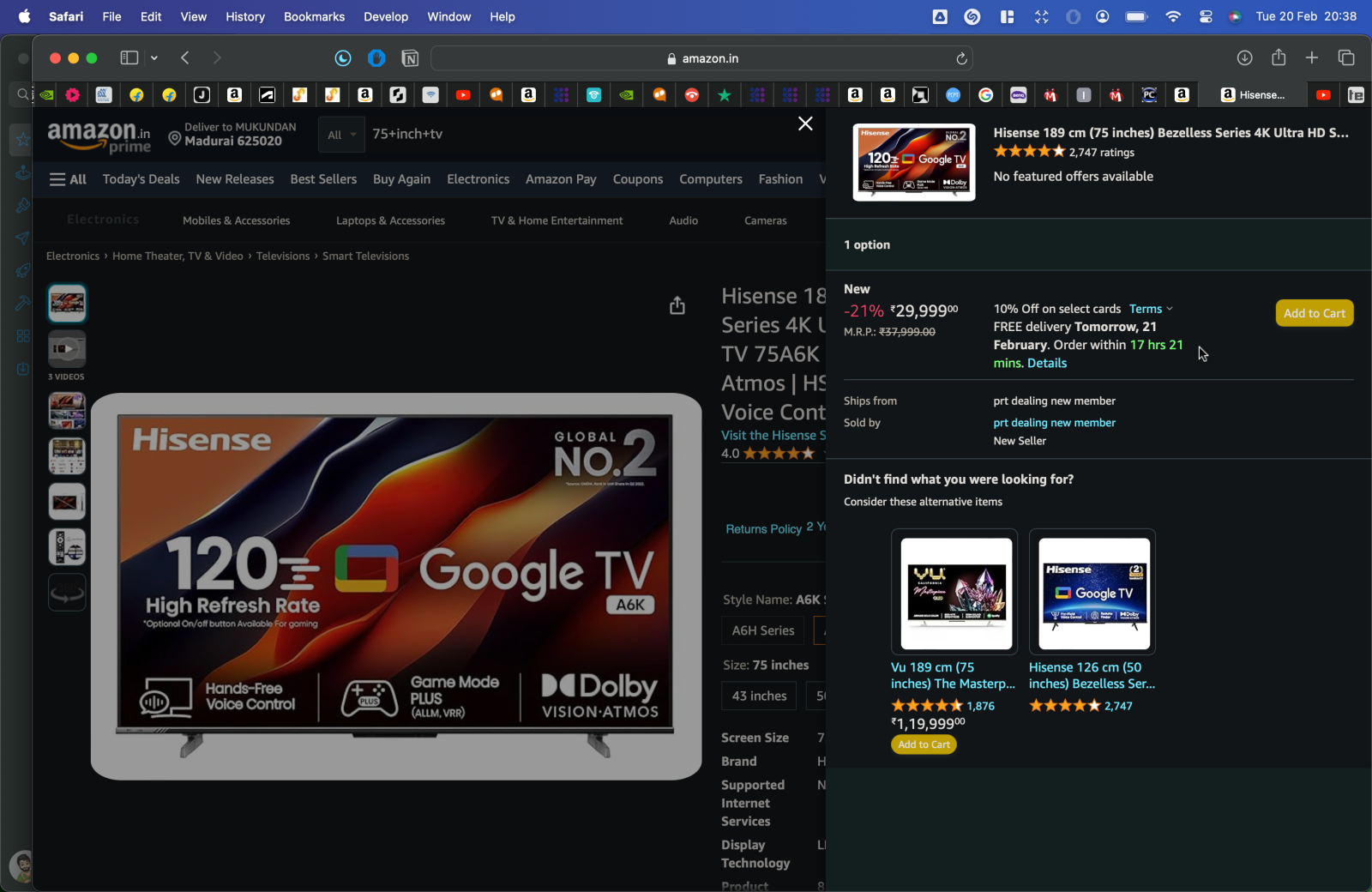Select the Hisense tab
Screen dimensions: 1372x892
click(1253, 95)
